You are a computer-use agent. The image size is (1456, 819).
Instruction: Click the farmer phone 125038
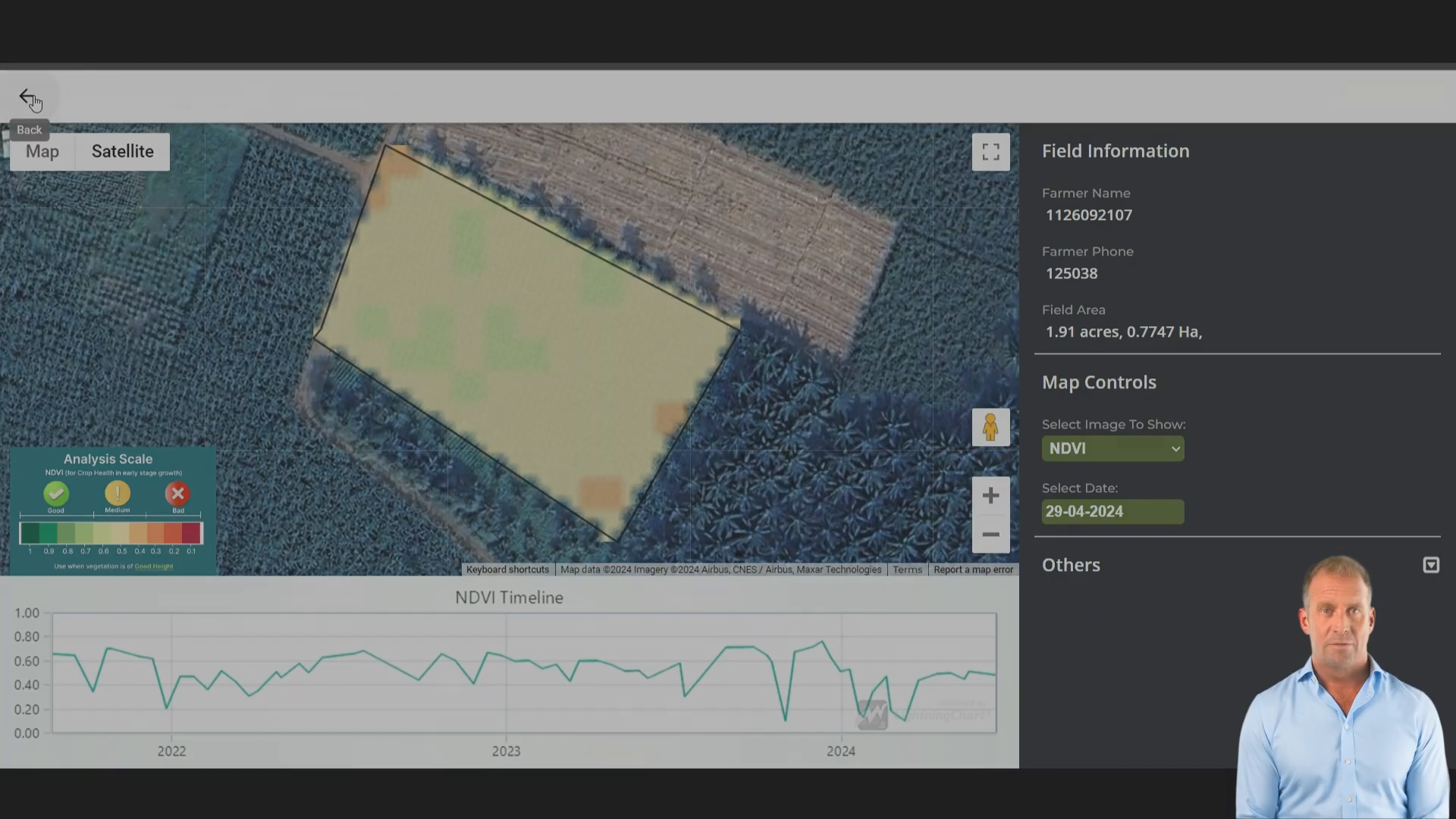click(1072, 274)
